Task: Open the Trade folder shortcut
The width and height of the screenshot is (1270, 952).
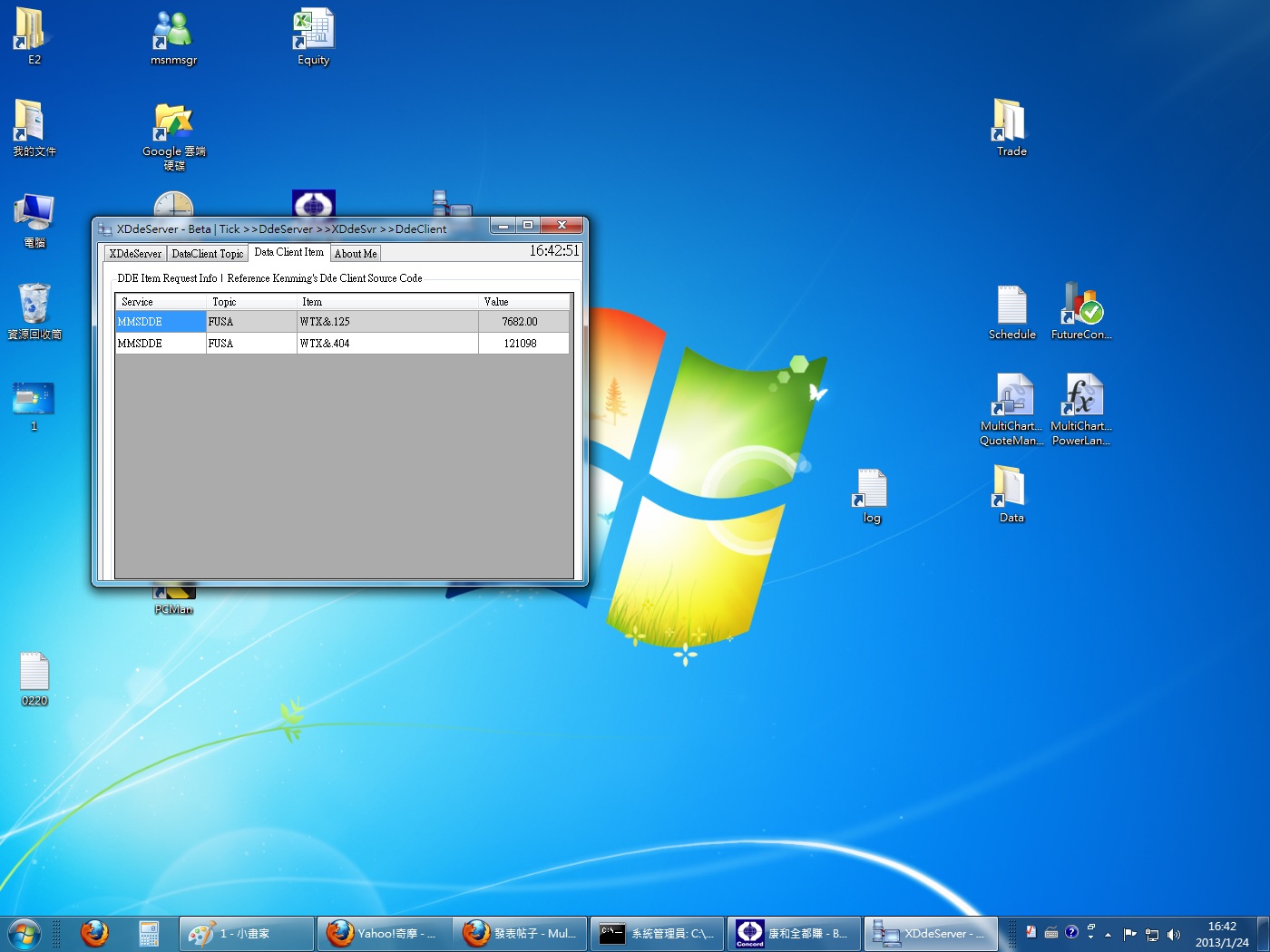Action: [1011, 128]
